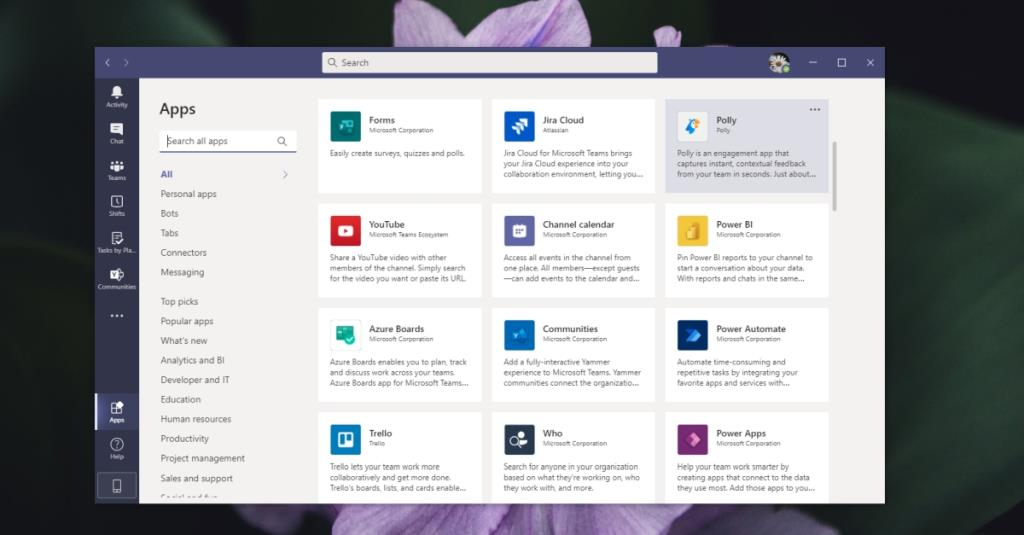Open the Power Apps title text
The width and height of the screenshot is (1024, 535).
coord(741,434)
